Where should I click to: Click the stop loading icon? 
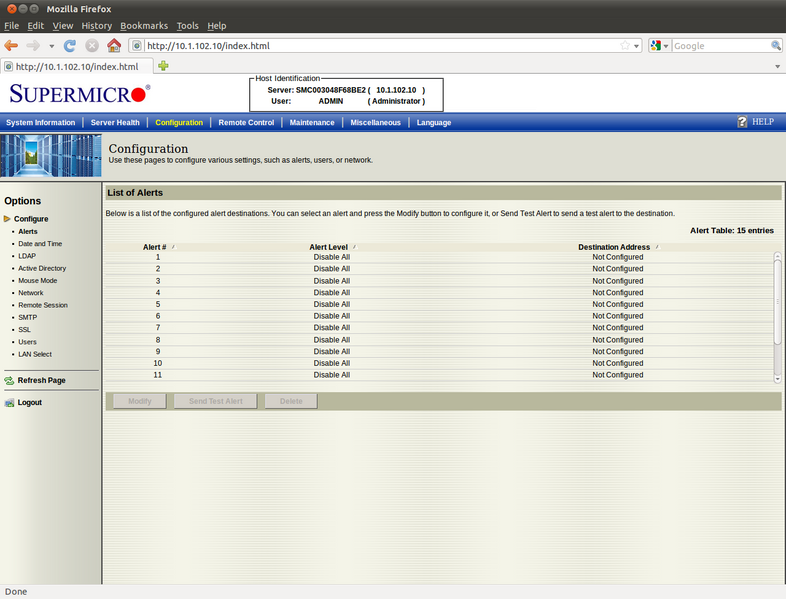[92, 46]
